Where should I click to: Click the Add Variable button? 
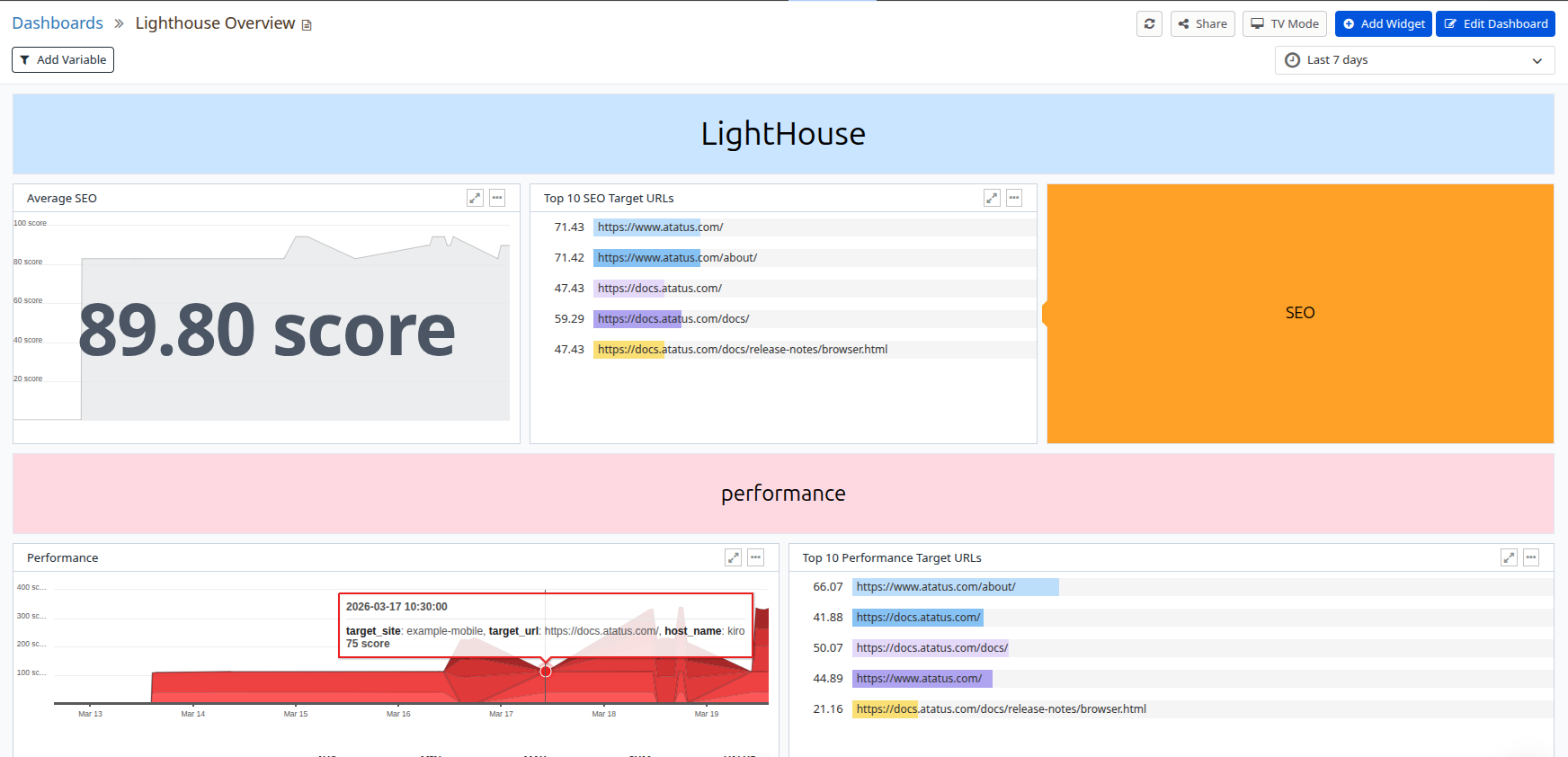(x=63, y=60)
